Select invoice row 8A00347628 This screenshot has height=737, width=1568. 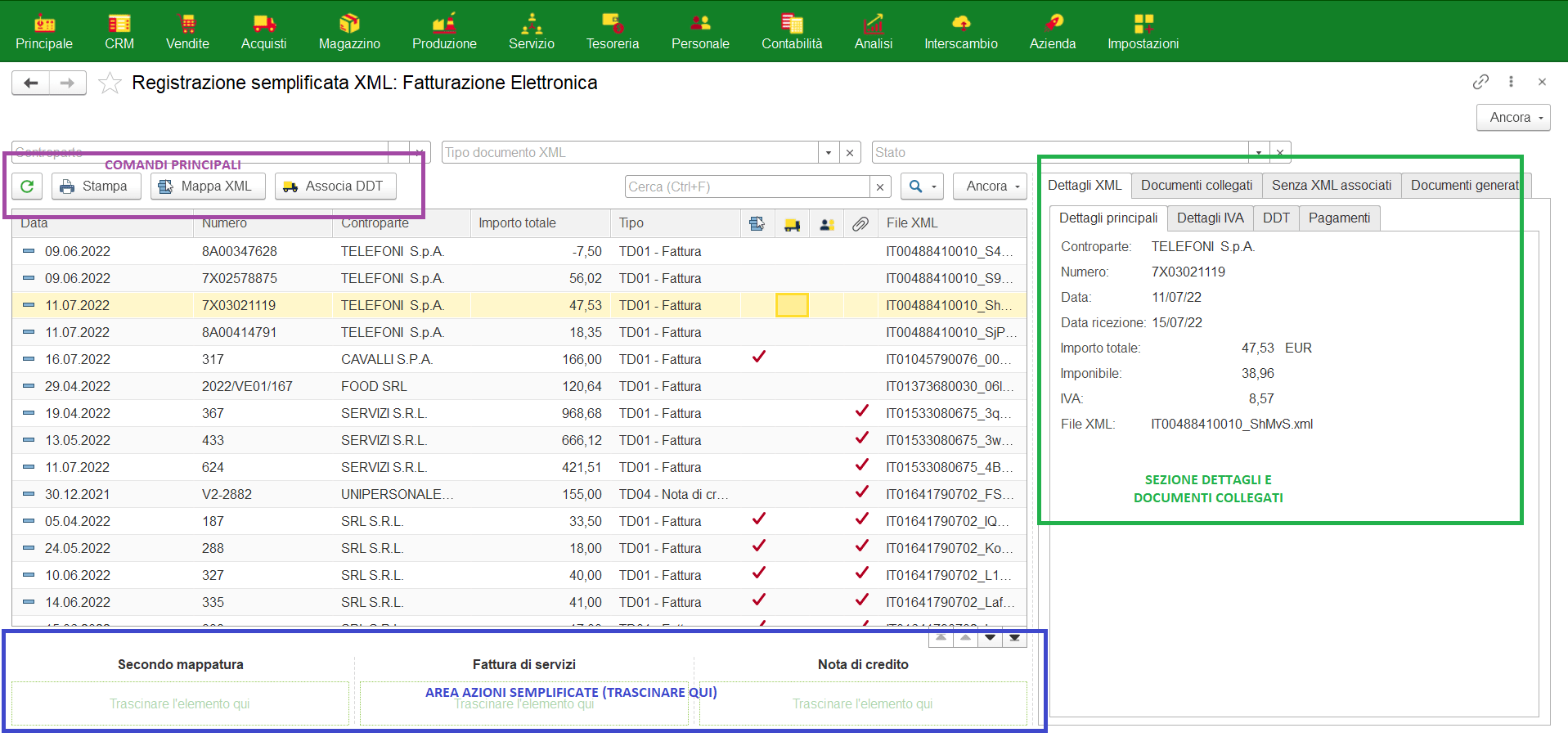[x=519, y=252]
